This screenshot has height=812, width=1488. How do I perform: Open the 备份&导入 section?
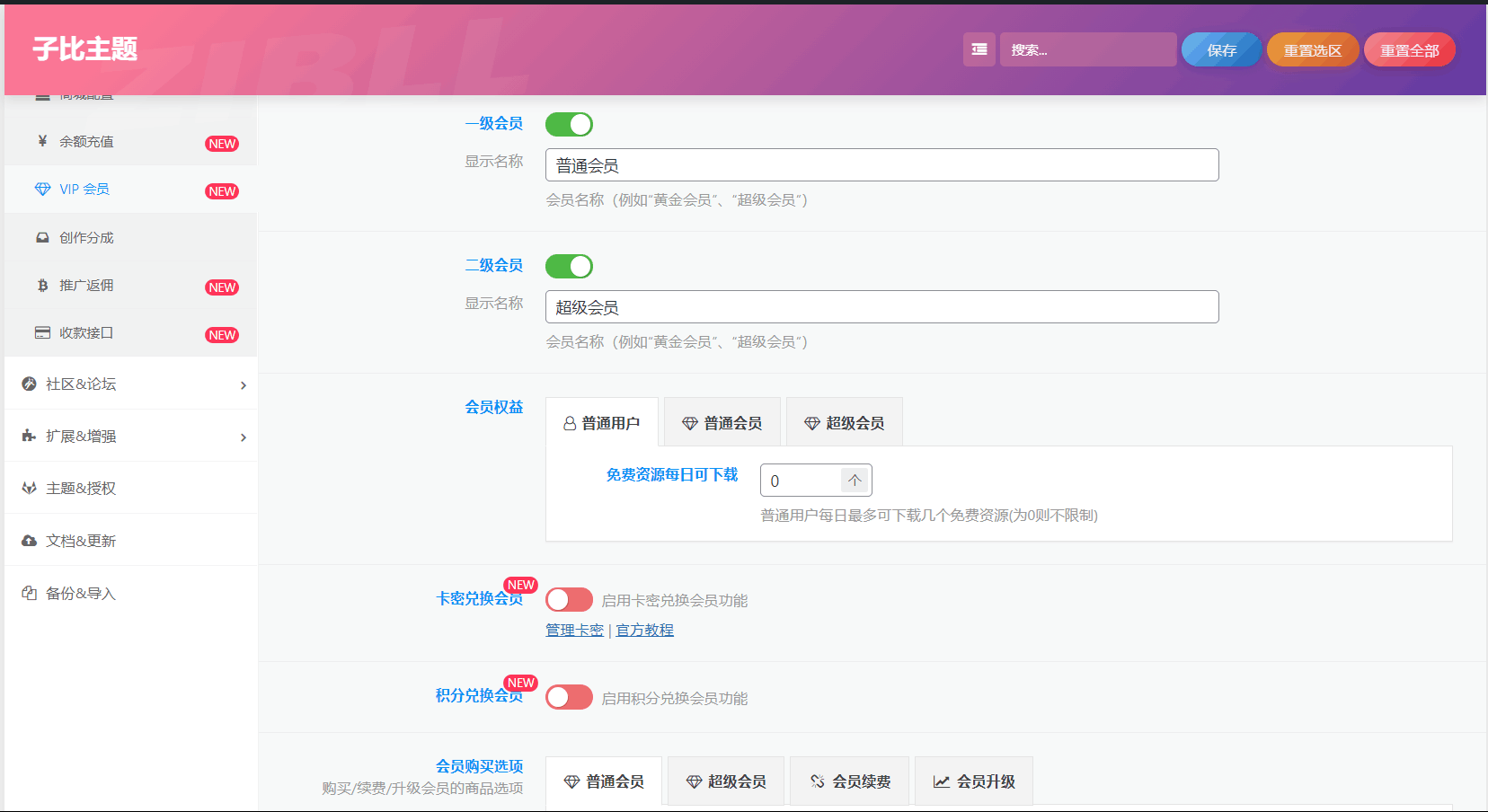click(x=130, y=593)
